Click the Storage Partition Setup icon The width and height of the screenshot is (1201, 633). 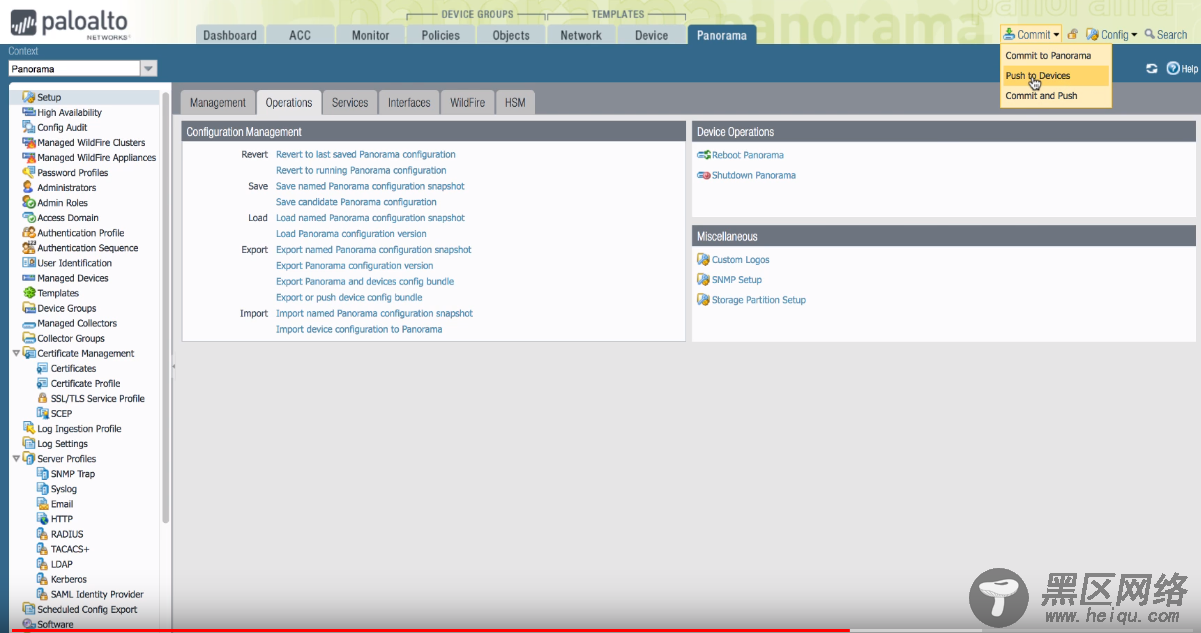(703, 299)
